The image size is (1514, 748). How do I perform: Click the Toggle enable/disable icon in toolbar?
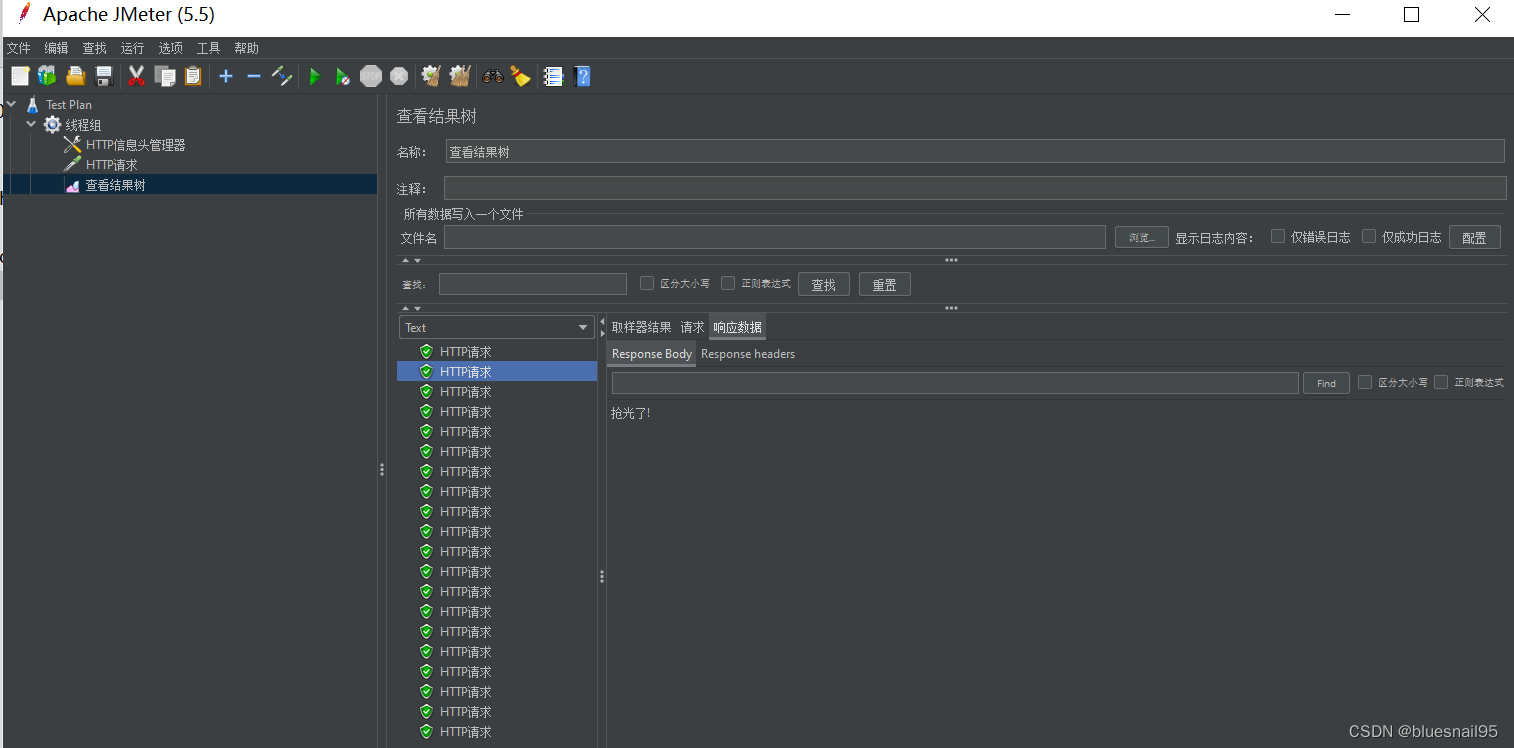[282, 76]
